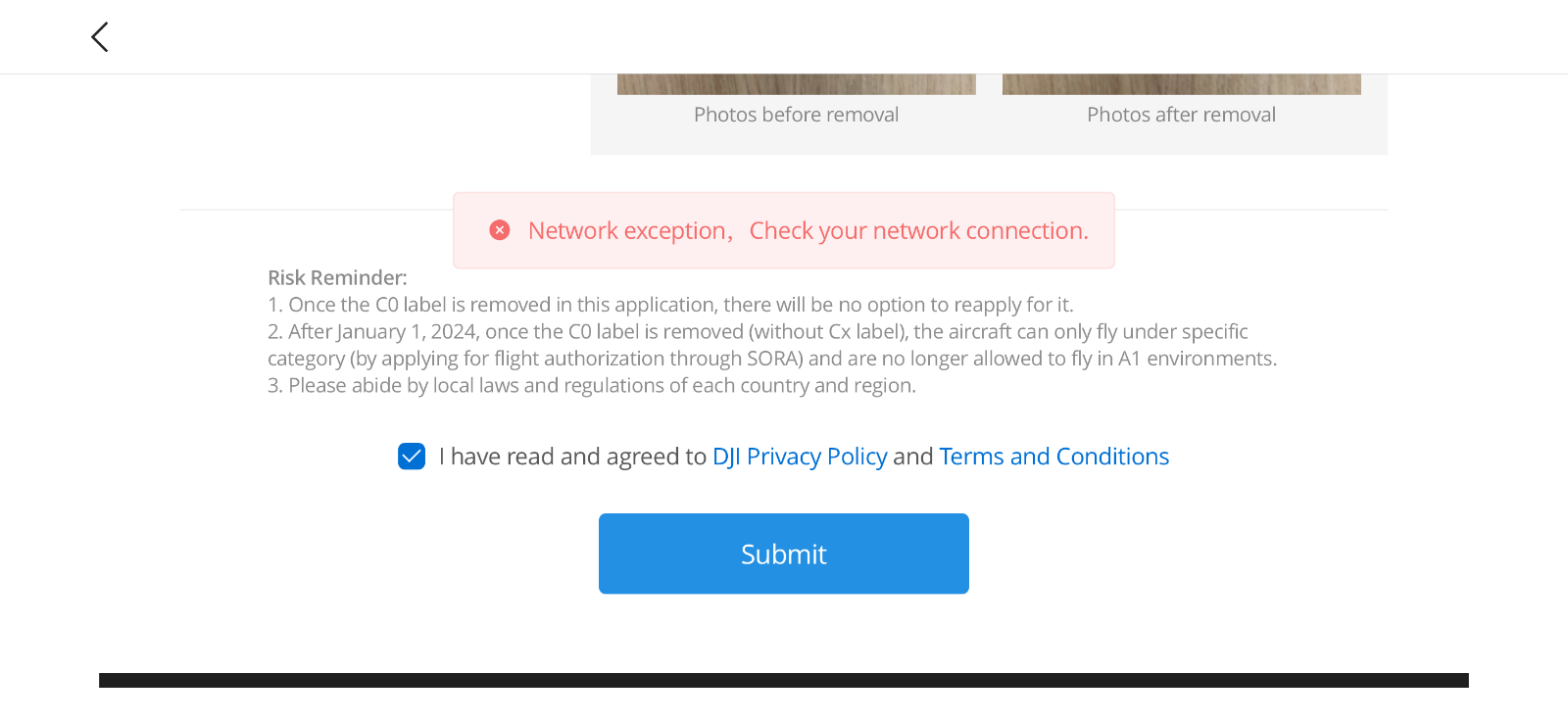Click the empty header bar beside back arrow
This screenshot has height=723, width=1568.
pyautogui.click(x=833, y=37)
